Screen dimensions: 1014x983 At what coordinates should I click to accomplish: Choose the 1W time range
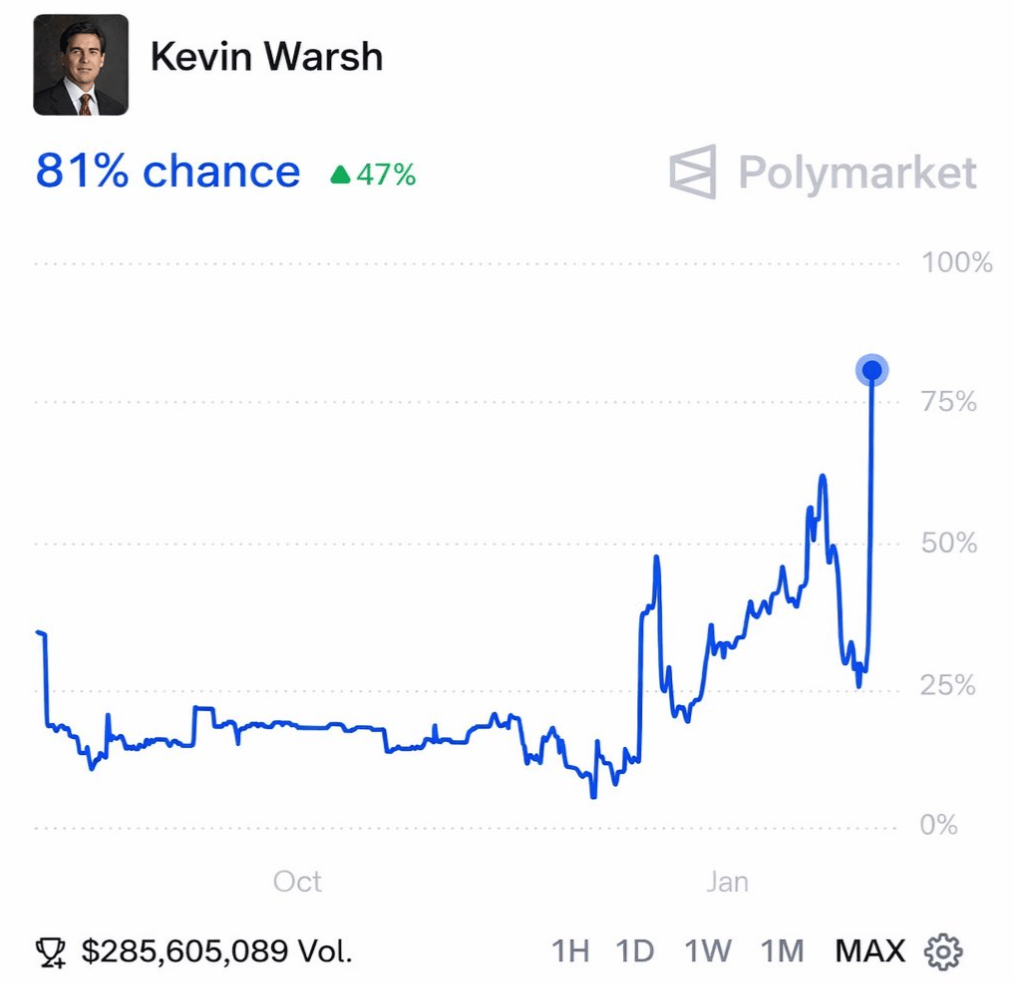(x=708, y=950)
